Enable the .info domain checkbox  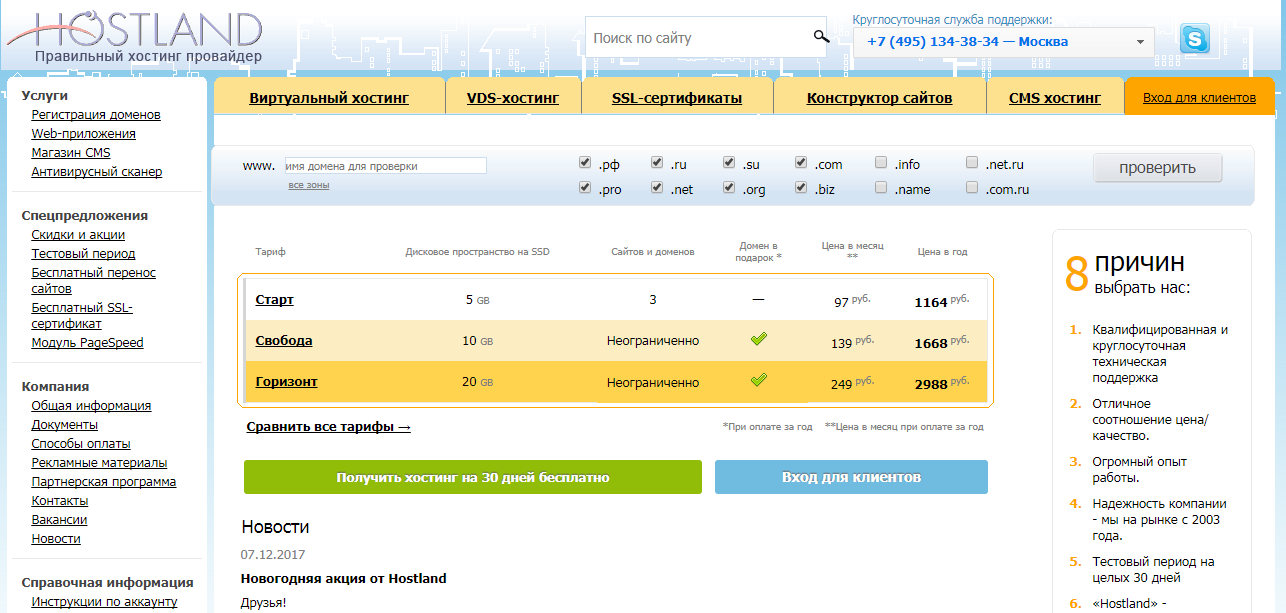[x=881, y=161]
